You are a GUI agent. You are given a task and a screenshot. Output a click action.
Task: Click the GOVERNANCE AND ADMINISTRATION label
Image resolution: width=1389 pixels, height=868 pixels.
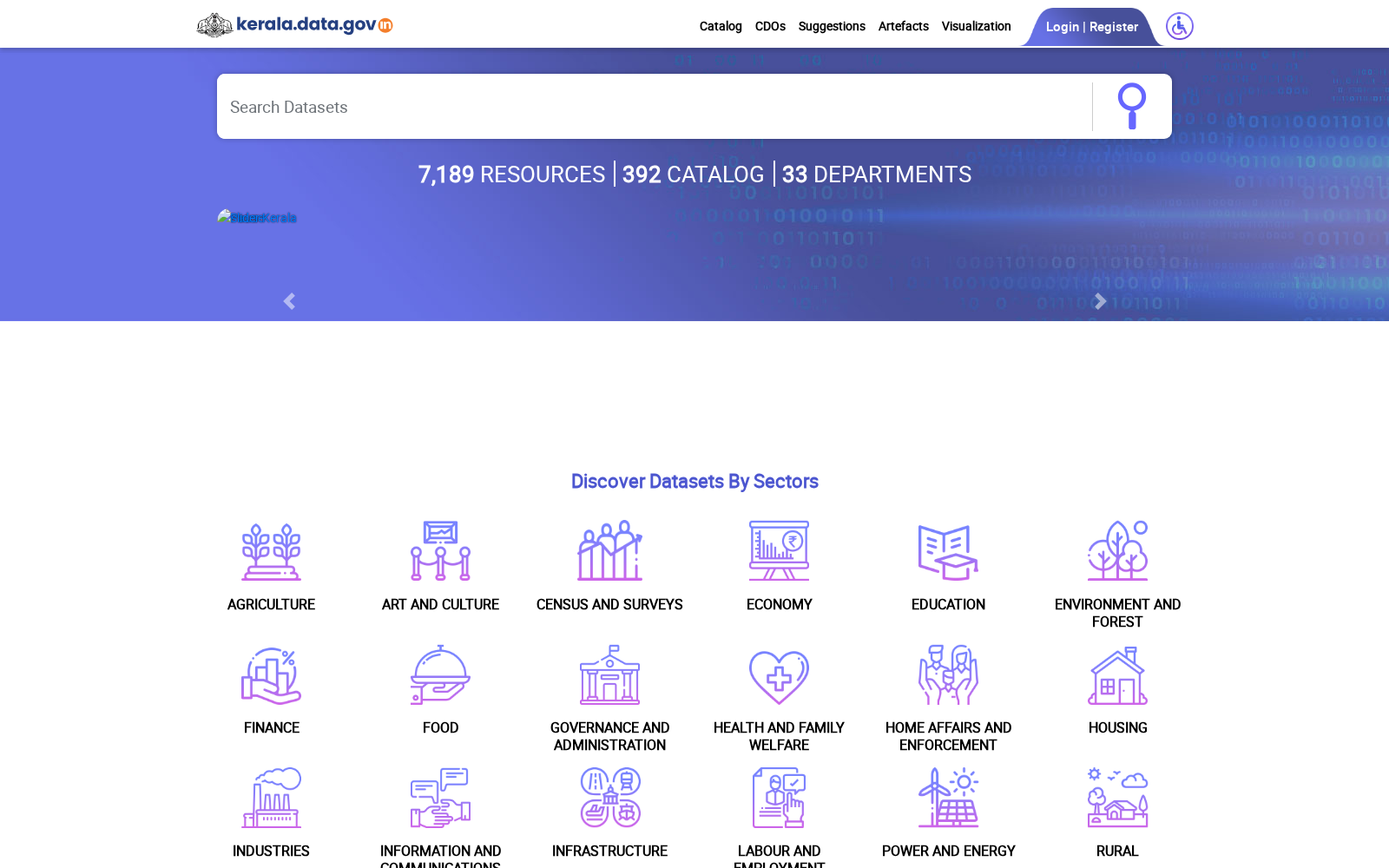point(609,736)
